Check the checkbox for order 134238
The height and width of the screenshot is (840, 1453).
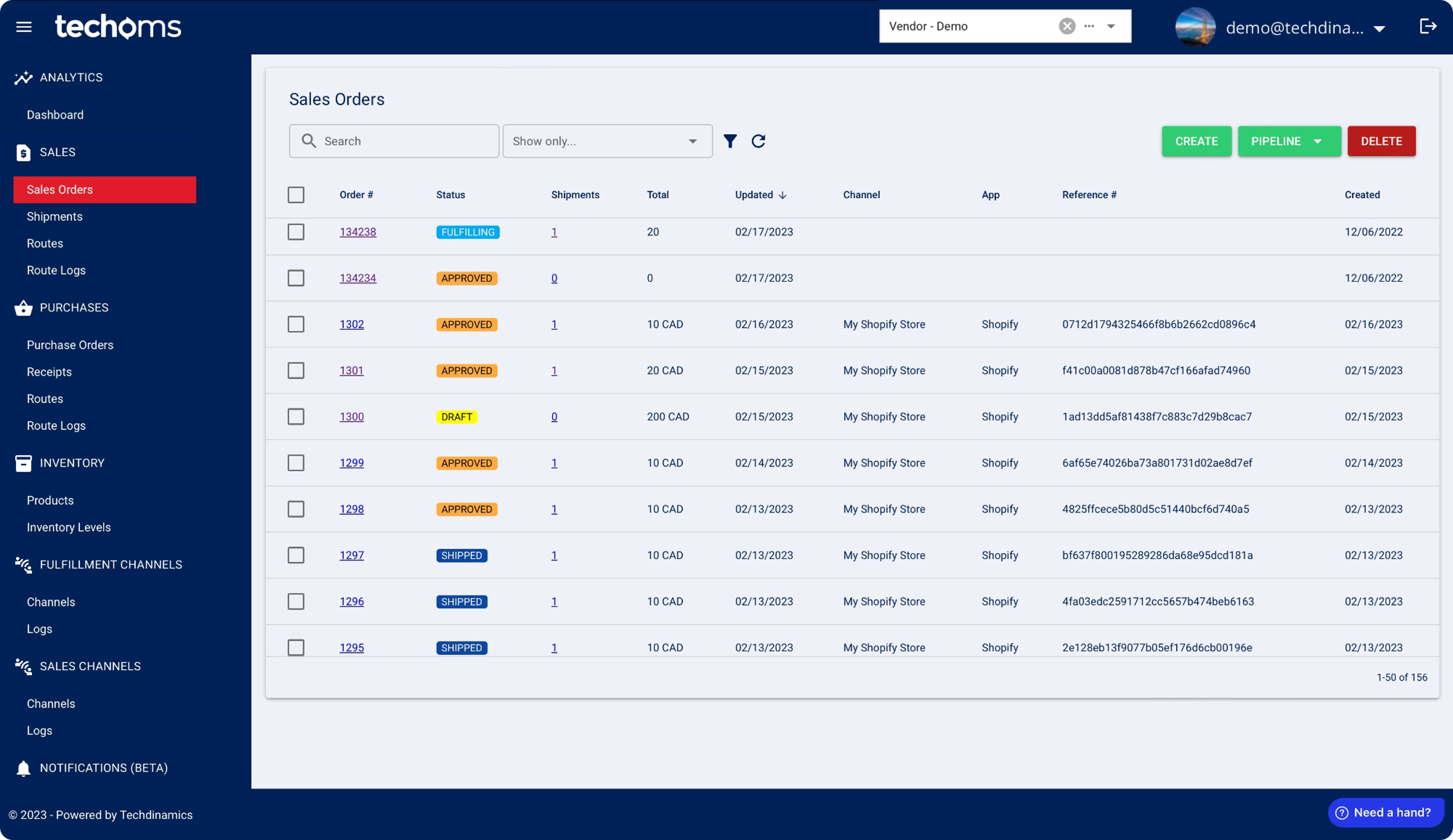[x=296, y=232]
